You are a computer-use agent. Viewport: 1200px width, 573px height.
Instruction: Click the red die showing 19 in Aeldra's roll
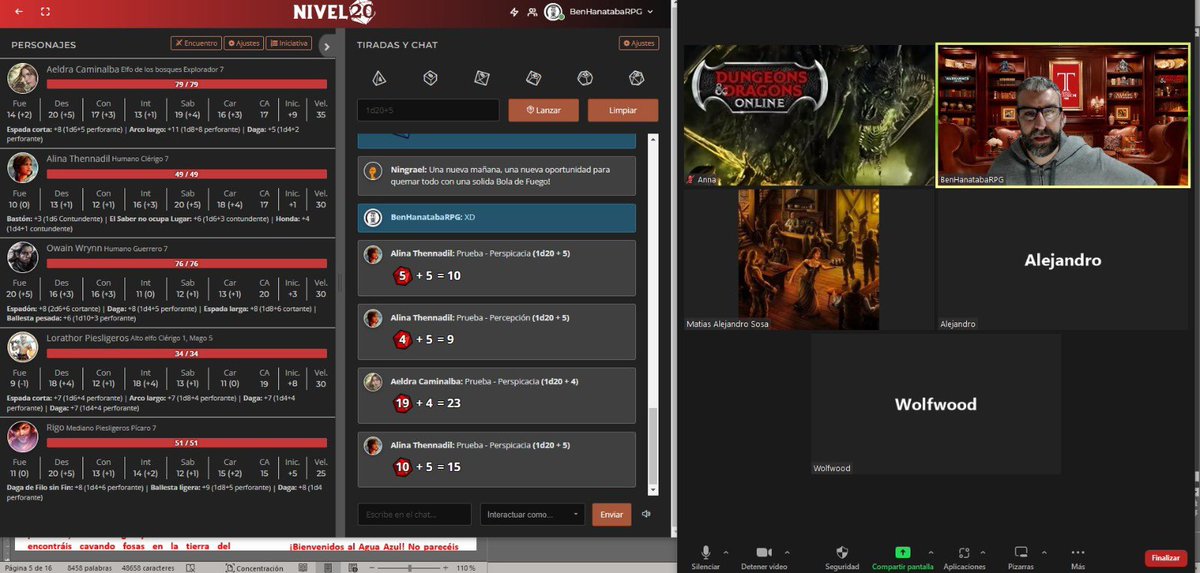[x=403, y=403]
